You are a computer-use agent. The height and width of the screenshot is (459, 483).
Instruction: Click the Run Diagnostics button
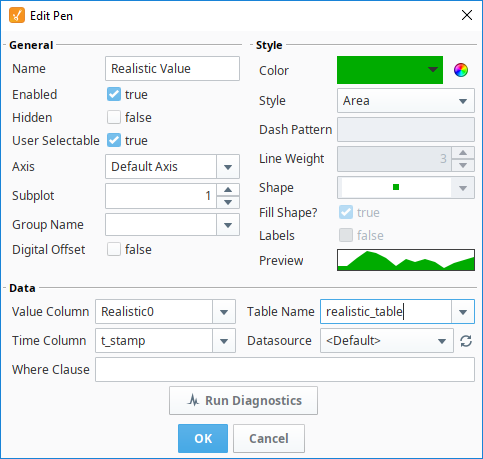pyautogui.click(x=243, y=400)
